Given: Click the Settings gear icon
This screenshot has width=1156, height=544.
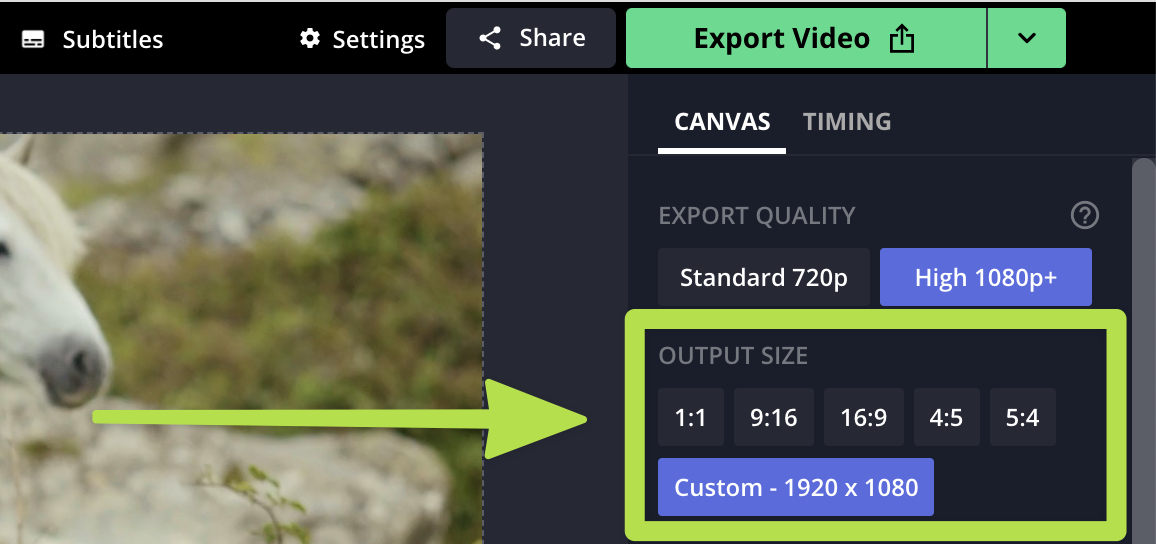Looking at the screenshot, I should point(310,39).
